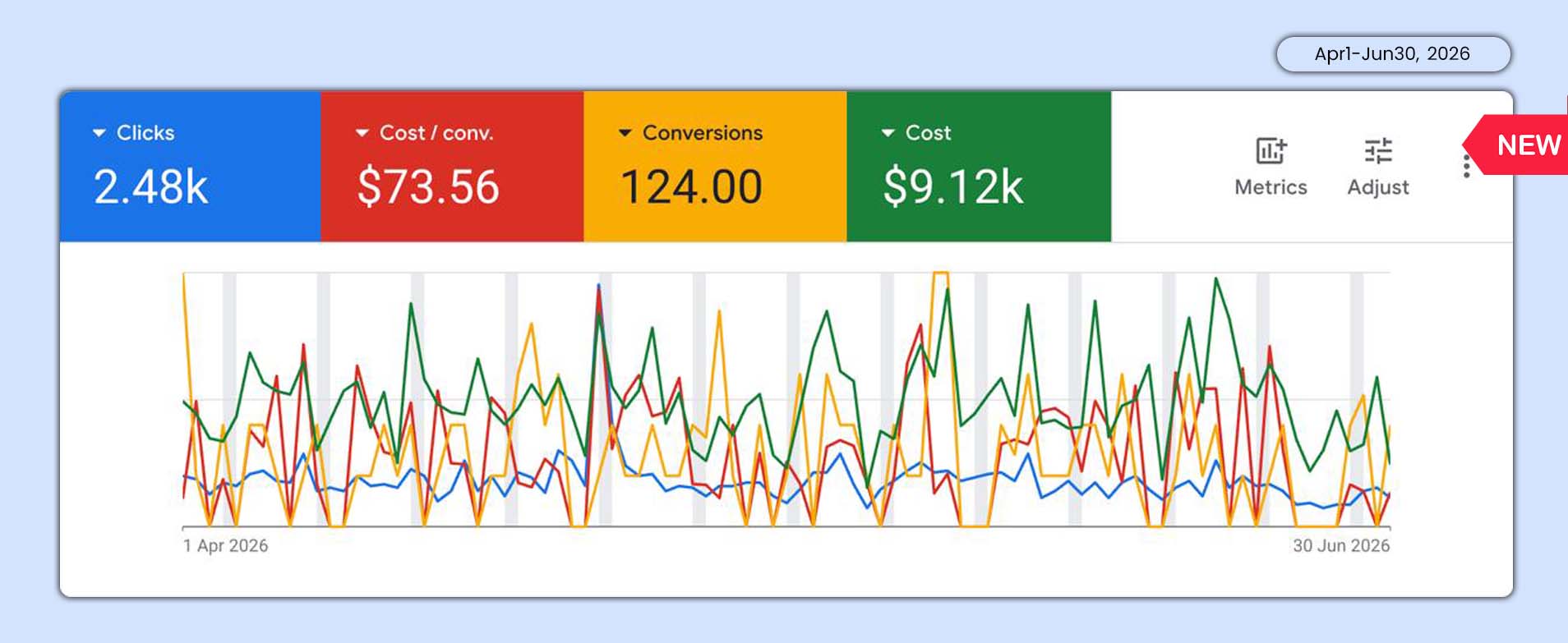Viewport: 1568px width, 643px height.
Task: Click the 124.00 conversions value
Action: (691, 186)
